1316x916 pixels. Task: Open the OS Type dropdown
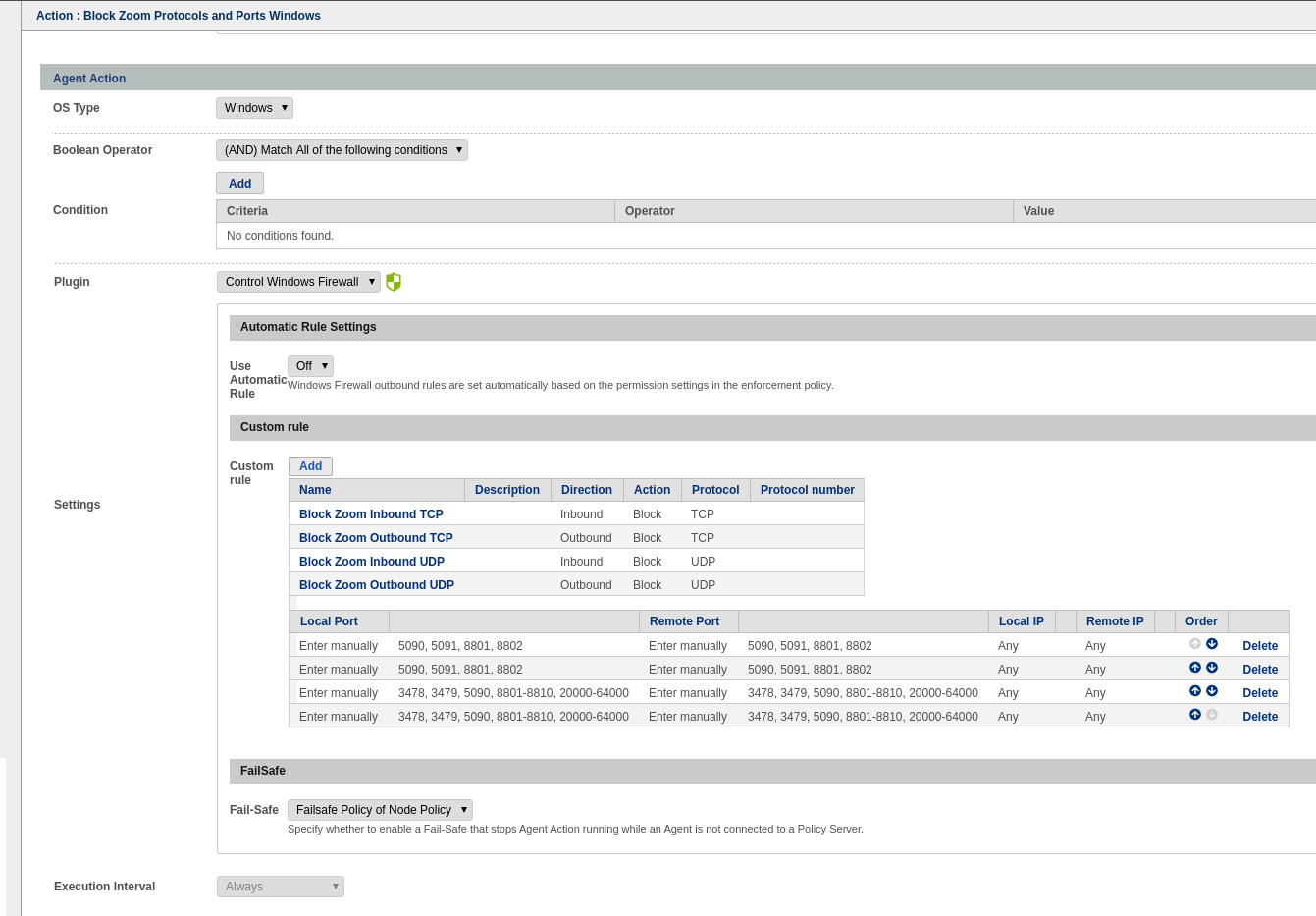(x=254, y=108)
